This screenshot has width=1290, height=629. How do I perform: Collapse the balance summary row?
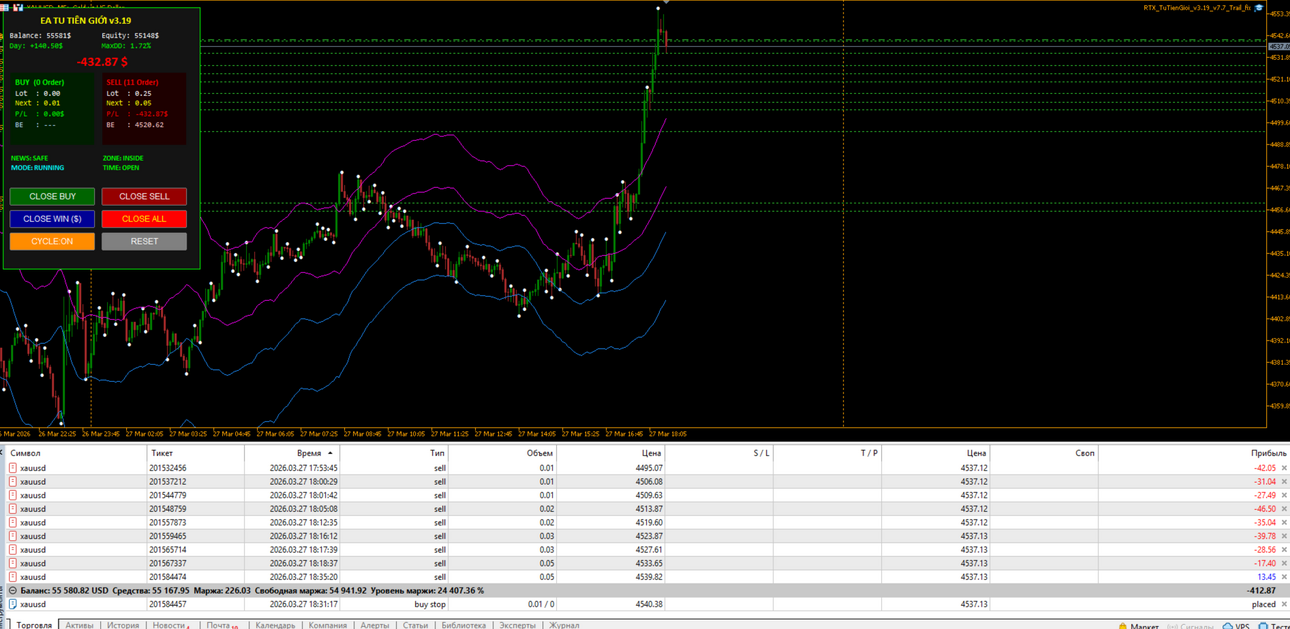13,591
